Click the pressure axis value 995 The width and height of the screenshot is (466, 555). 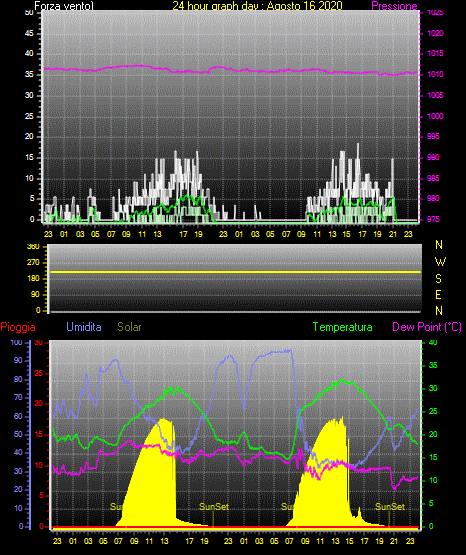point(433,136)
